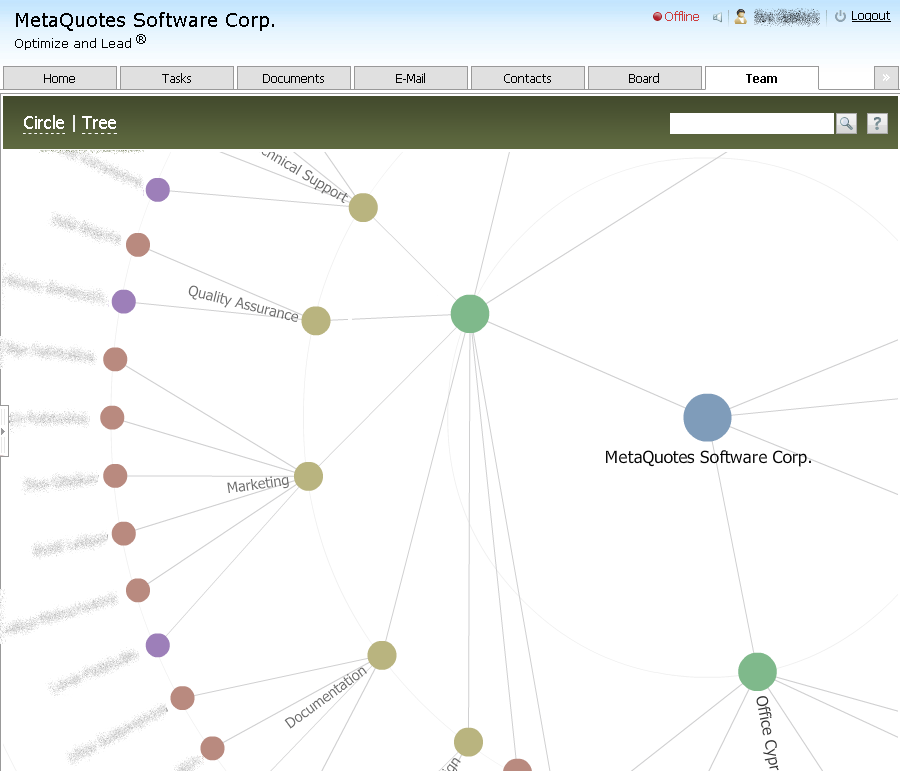The width and height of the screenshot is (900, 771).
Task: Click the power icon beside Logout
Action: pos(840,16)
